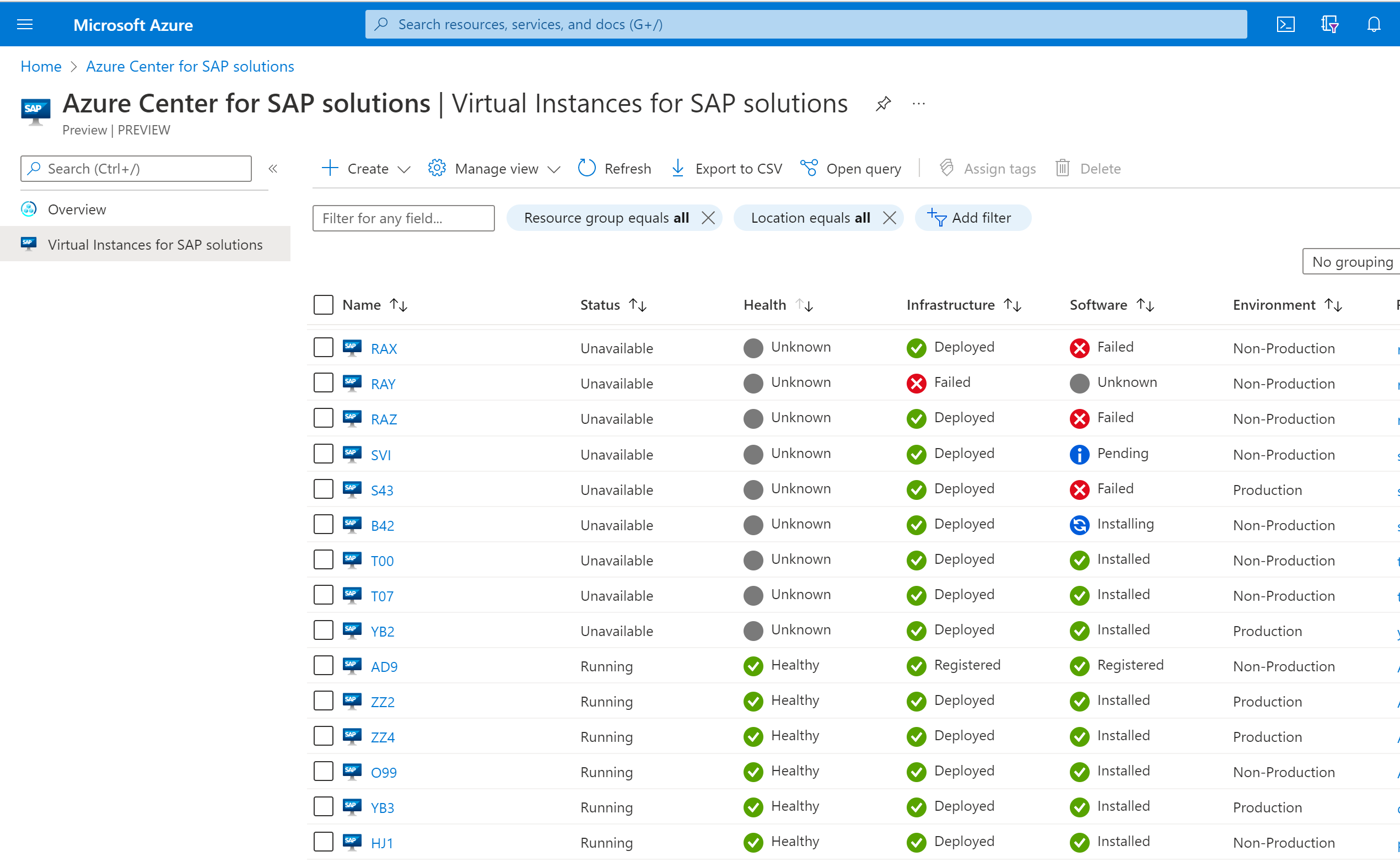Export the list to CSV
The height and width of the screenshot is (862, 1400).
726,168
